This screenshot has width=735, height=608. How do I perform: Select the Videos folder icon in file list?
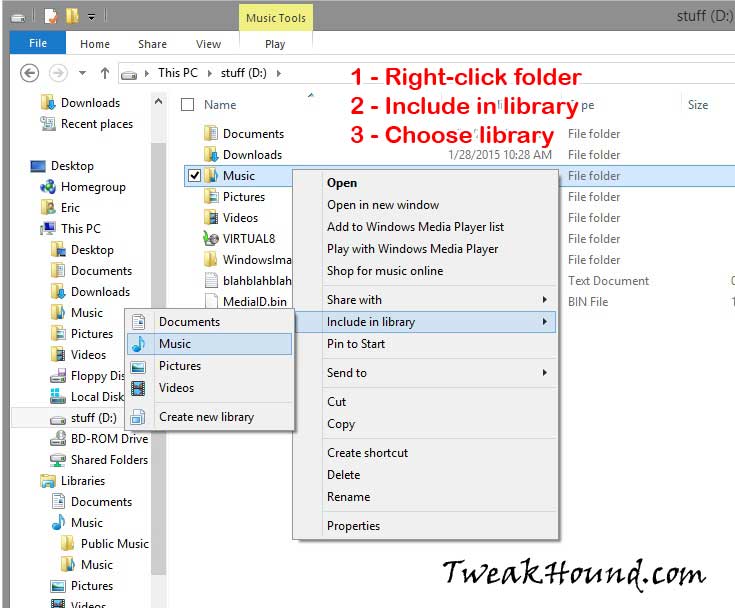pos(211,218)
